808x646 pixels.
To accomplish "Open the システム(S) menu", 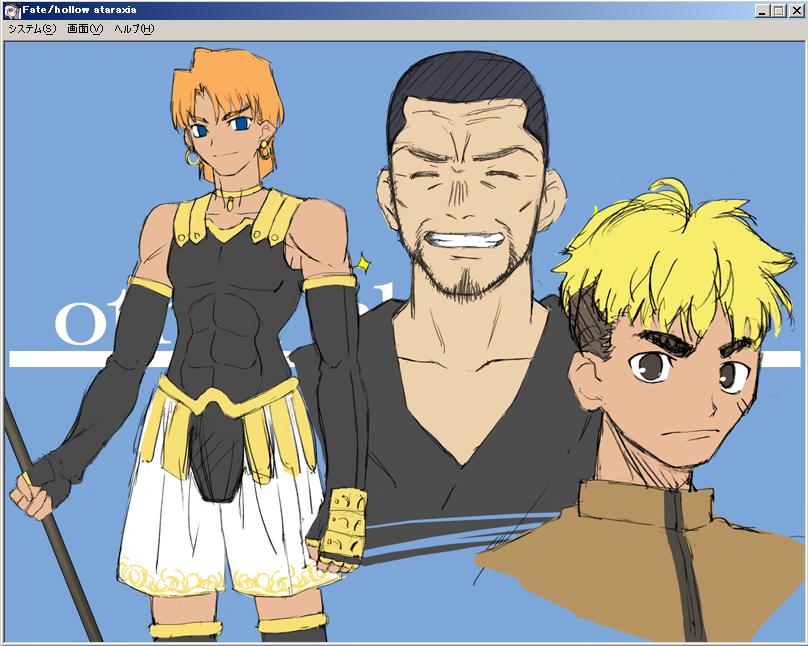I will click(32, 29).
